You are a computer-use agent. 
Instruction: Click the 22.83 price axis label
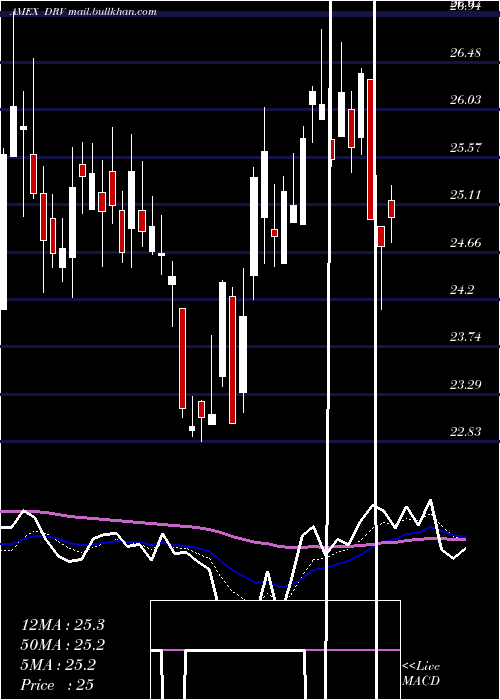(466, 431)
